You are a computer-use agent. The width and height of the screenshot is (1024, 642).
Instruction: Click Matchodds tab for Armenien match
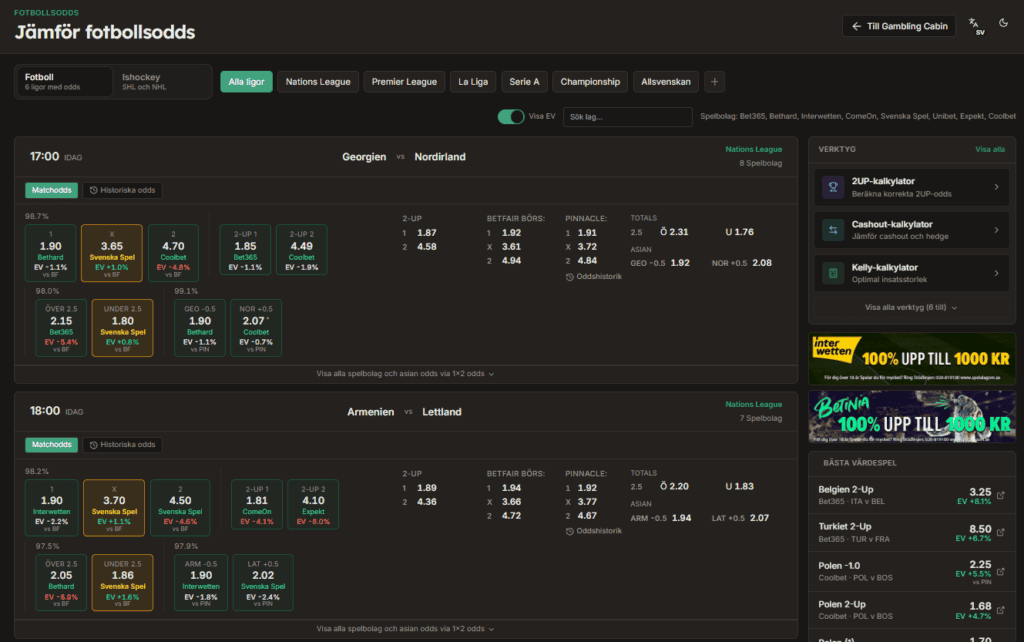click(x=52, y=445)
